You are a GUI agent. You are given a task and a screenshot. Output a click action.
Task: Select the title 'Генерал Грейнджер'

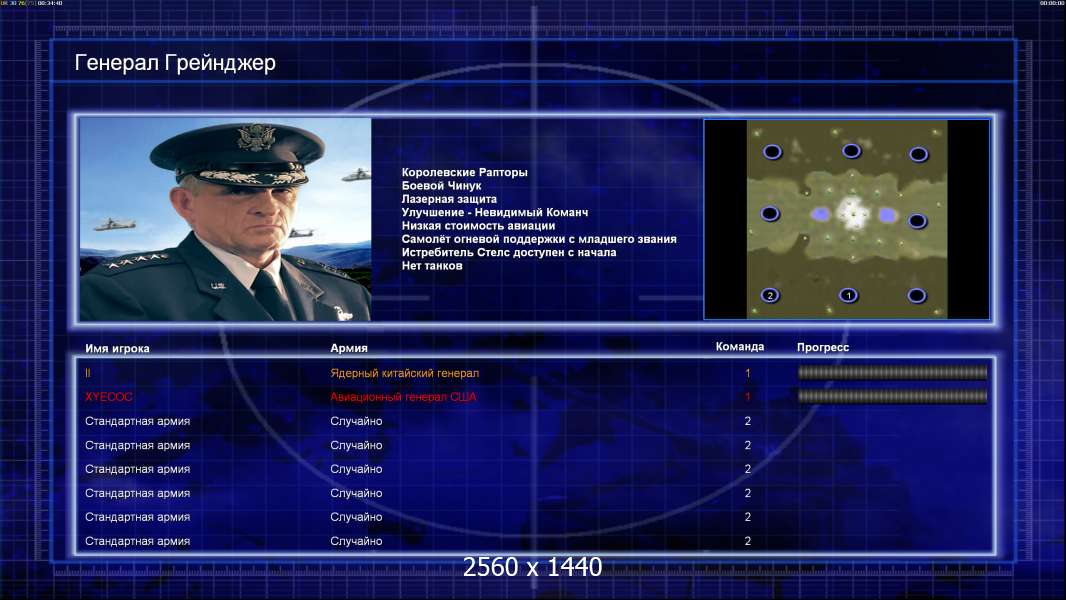click(175, 63)
